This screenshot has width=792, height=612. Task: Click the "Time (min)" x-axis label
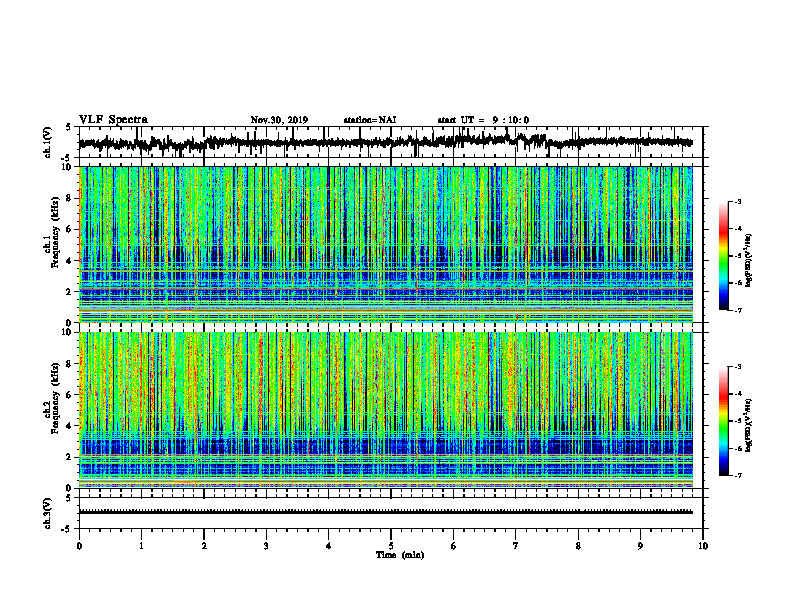(x=400, y=555)
